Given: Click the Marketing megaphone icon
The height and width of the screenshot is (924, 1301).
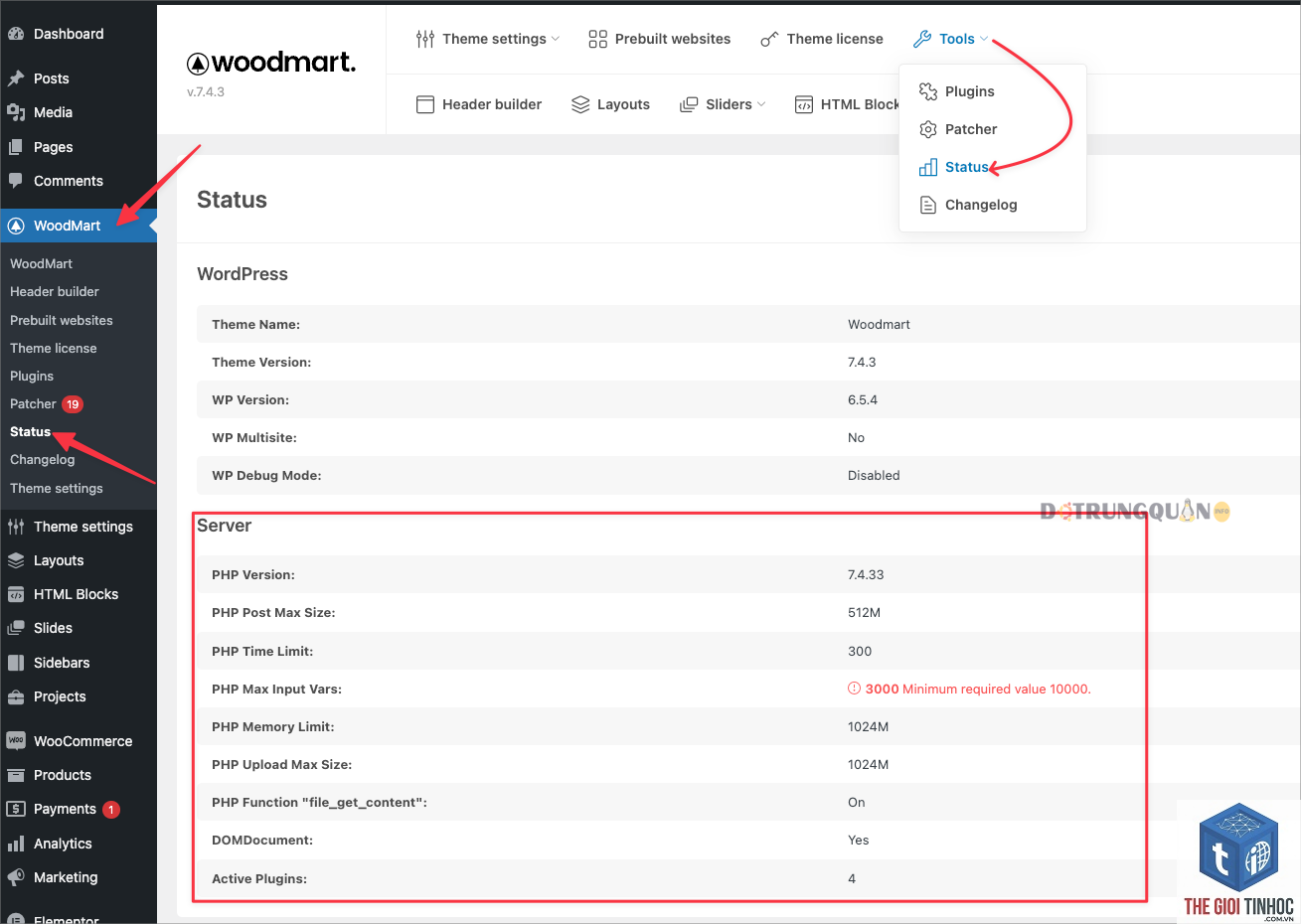Looking at the screenshot, I should point(16,877).
